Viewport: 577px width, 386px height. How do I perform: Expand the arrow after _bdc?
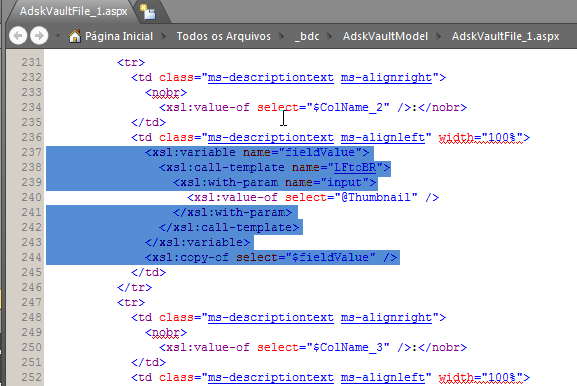[329, 36]
